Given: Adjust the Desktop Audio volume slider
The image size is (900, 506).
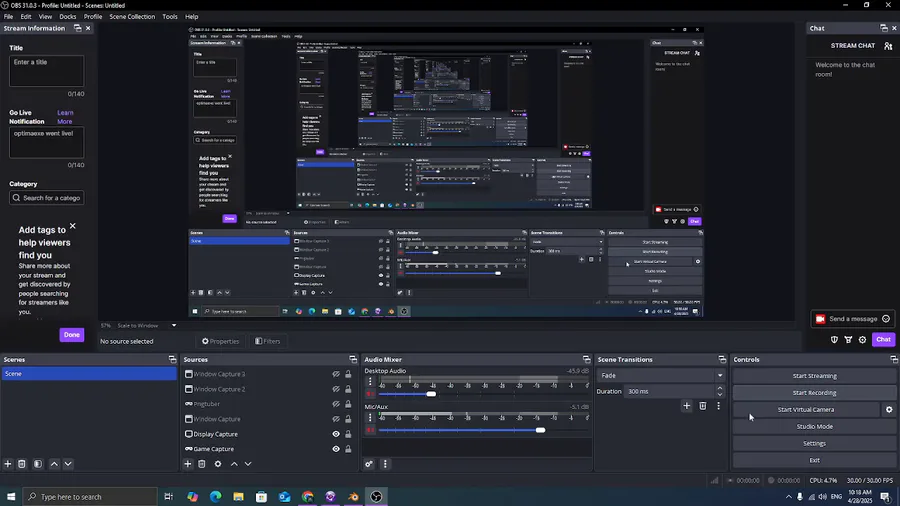Looking at the screenshot, I should pyautogui.click(x=431, y=394).
